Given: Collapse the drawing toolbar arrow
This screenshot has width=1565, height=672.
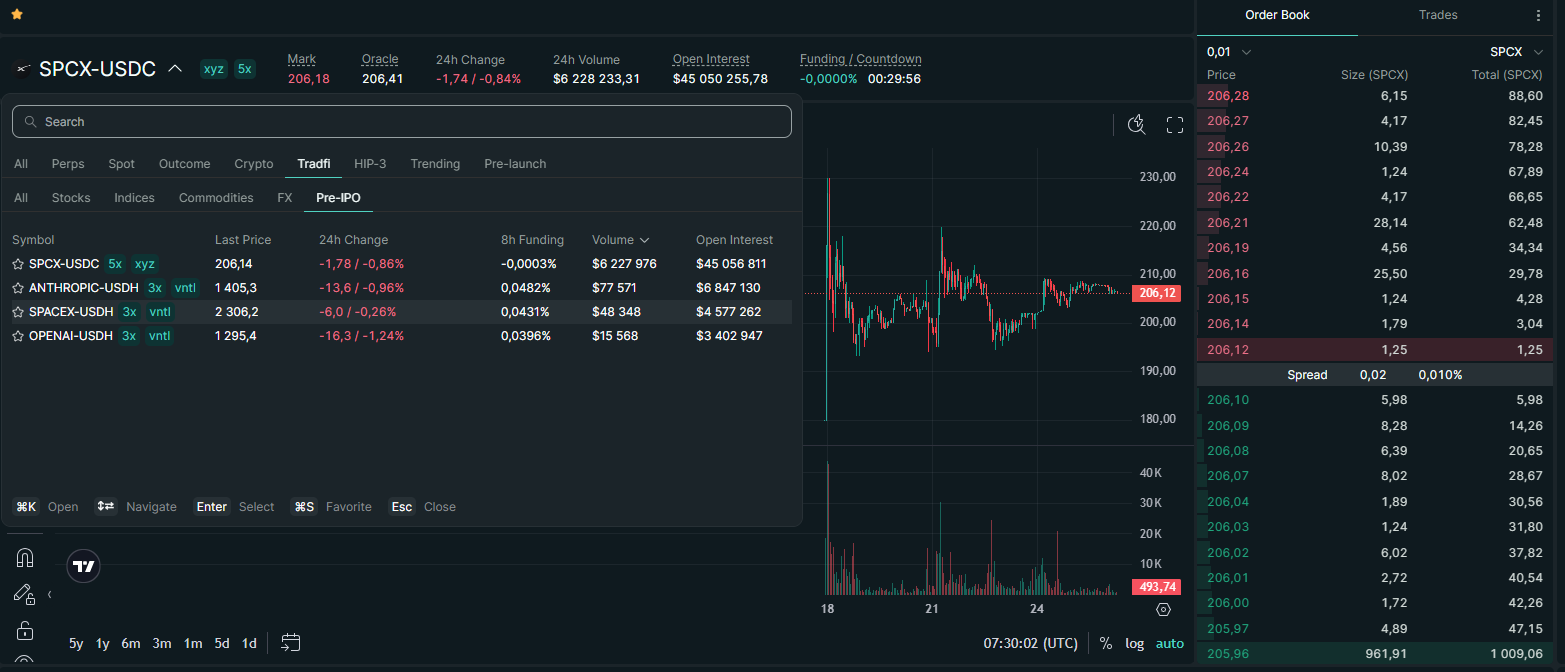Looking at the screenshot, I should click(x=50, y=594).
